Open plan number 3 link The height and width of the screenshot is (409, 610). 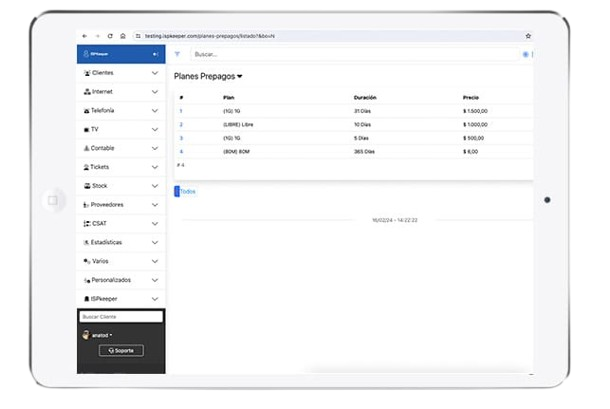181,138
